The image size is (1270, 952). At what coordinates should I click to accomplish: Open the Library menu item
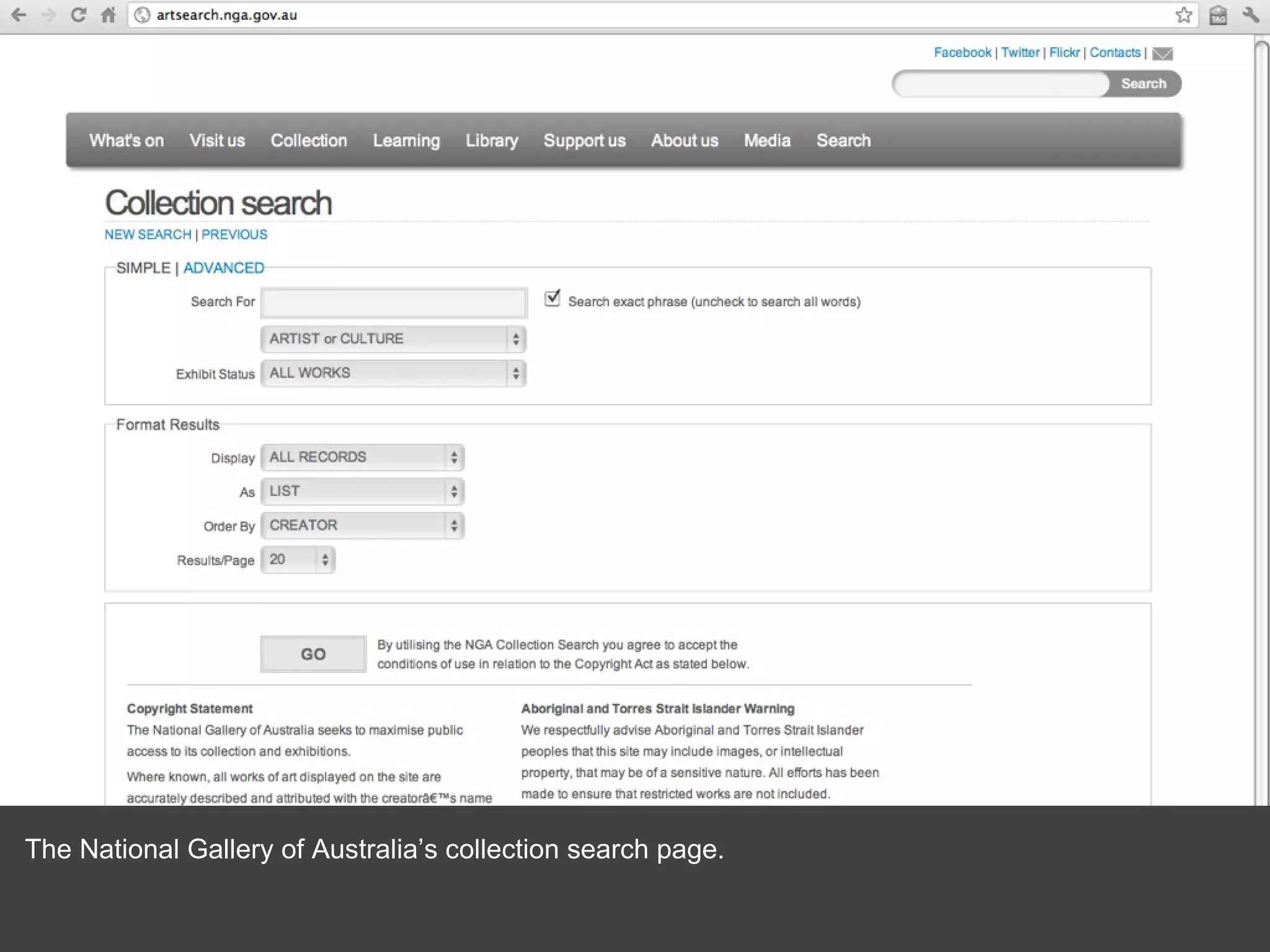[x=492, y=141]
